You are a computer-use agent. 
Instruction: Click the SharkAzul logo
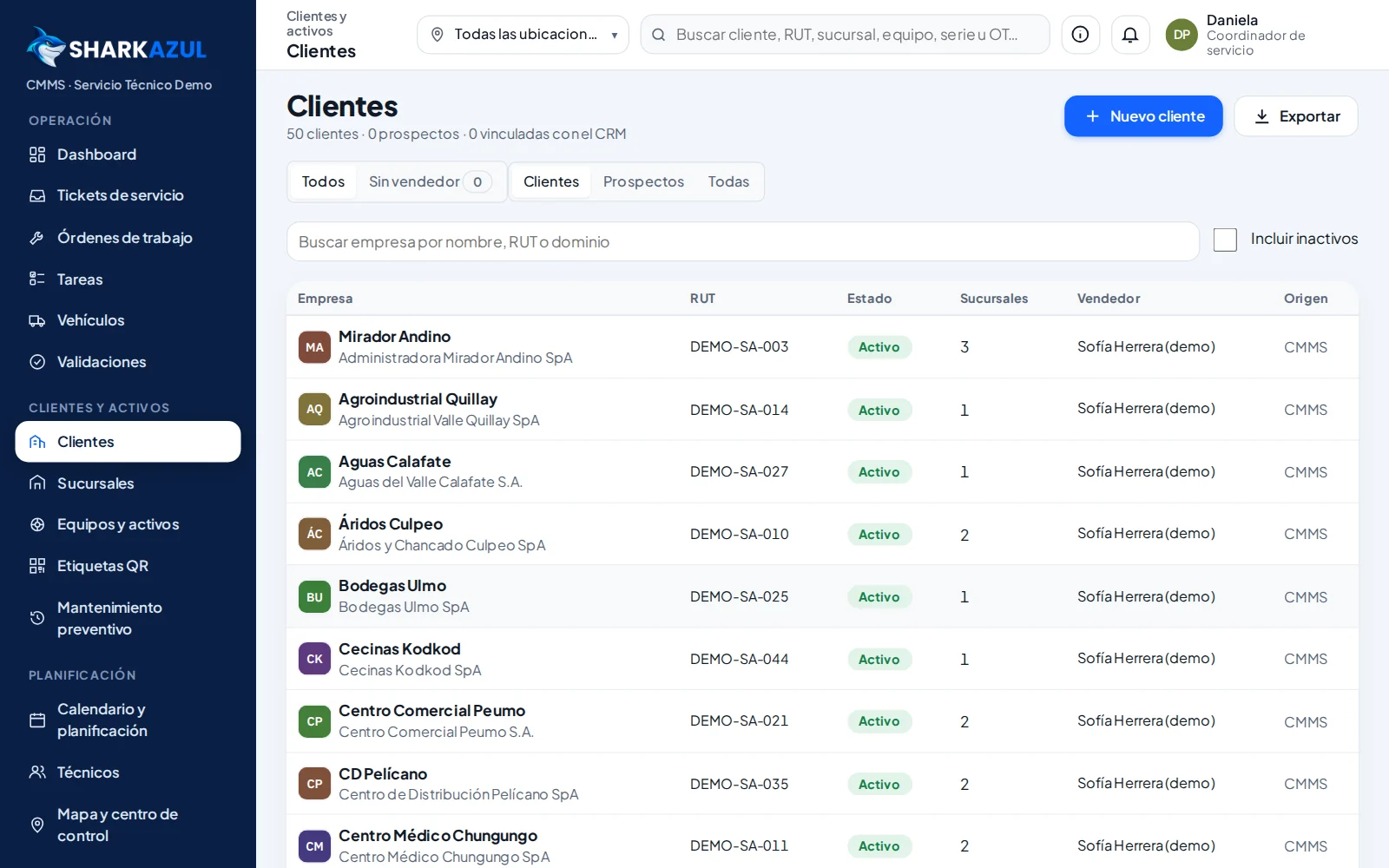tap(116, 48)
